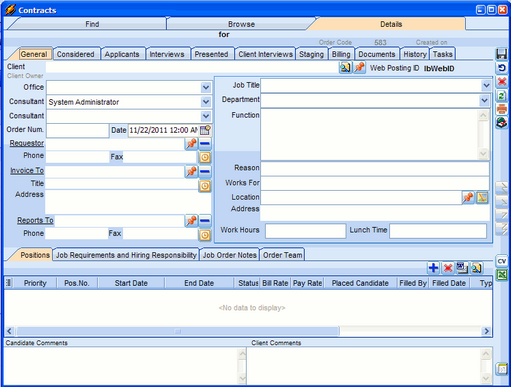
Task: Click the magnifier icon in Positions toolbar
Action: [476, 268]
